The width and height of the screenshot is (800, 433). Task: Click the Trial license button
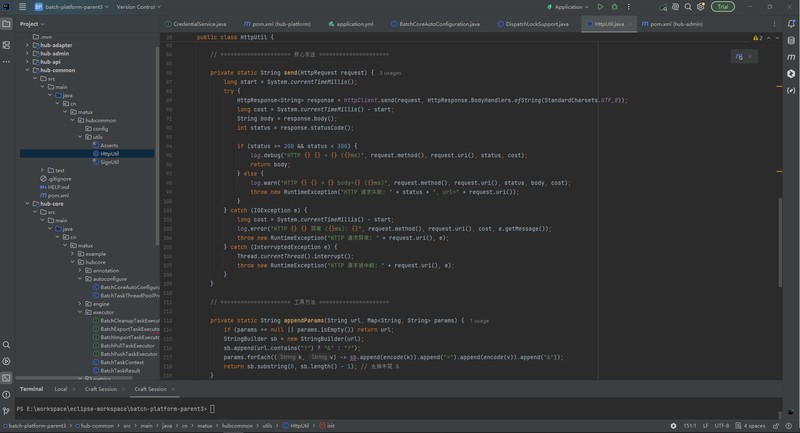723,7
